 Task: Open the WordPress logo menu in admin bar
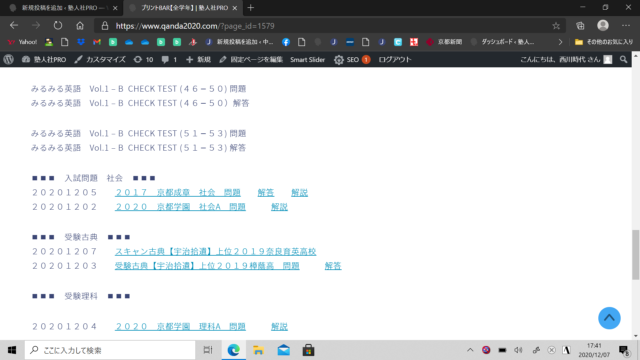point(9,60)
